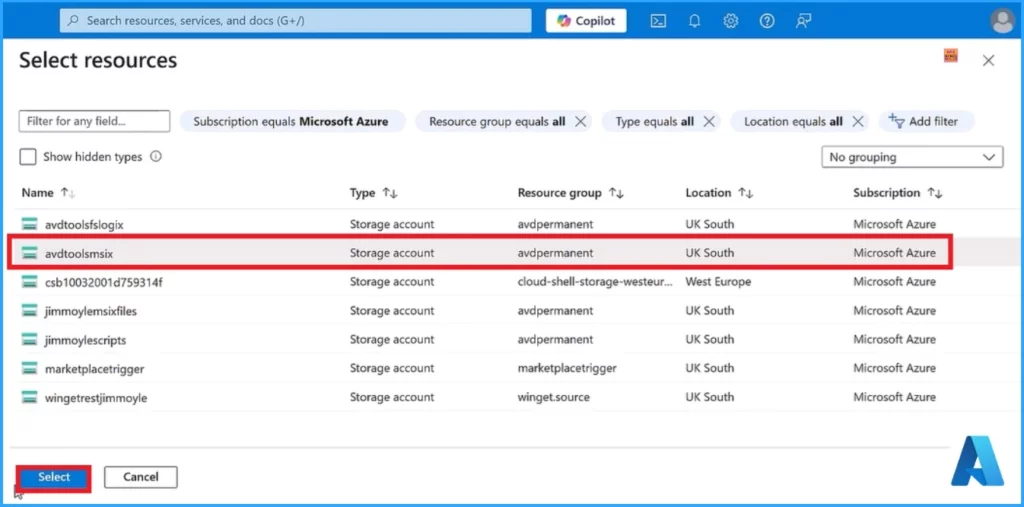Click the Cancel button
Image resolution: width=1024 pixels, height=507 pixels.
point(140,477)
